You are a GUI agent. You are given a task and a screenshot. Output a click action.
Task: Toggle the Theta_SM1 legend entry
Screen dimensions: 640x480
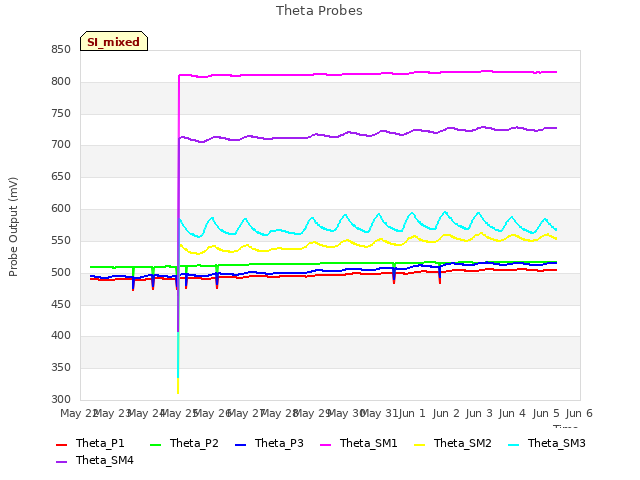(359, 444)
